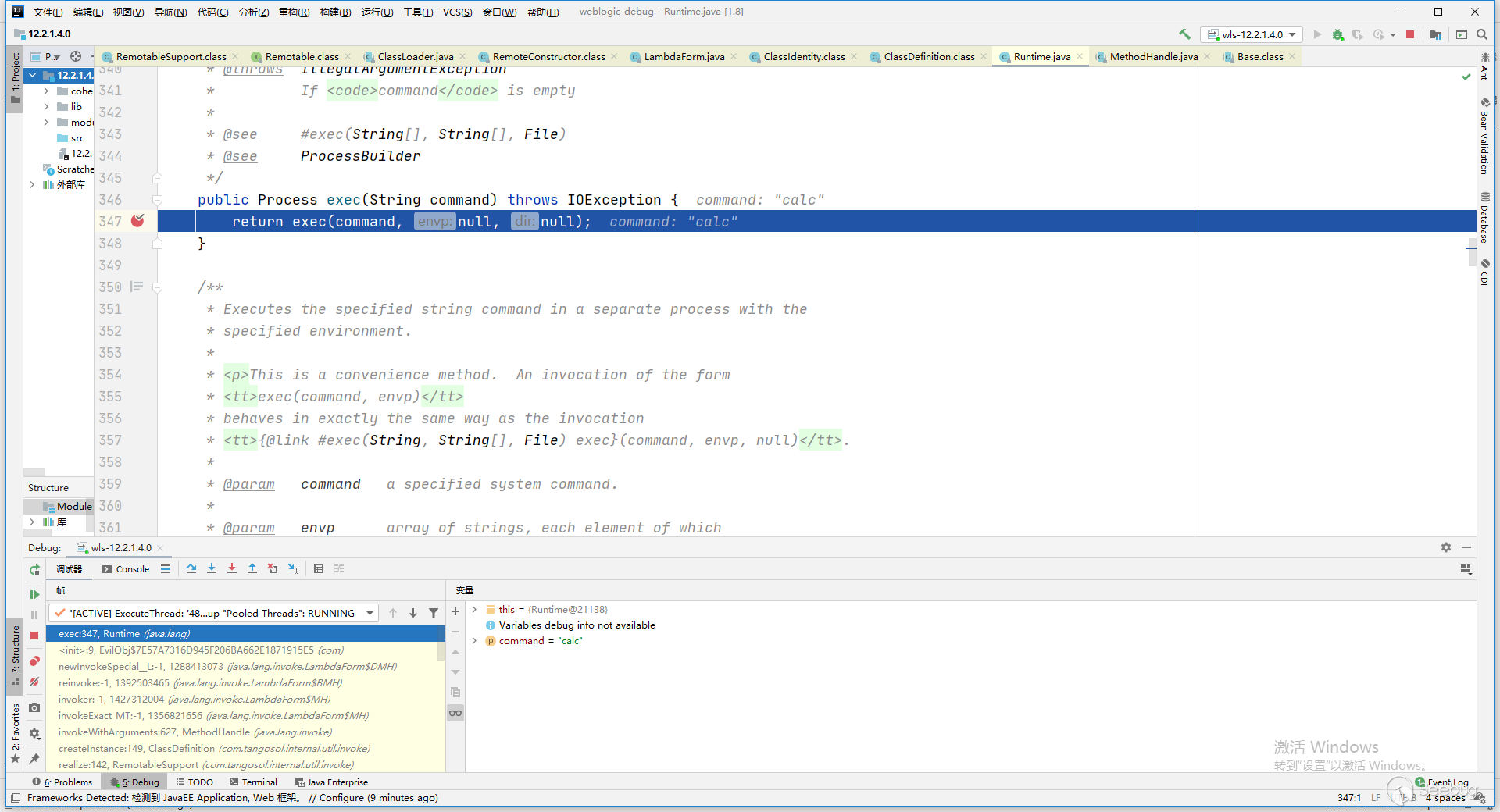
Task: Toggle Mute Breakpoints in debug sidebar
Action: (x=34, y=682)
